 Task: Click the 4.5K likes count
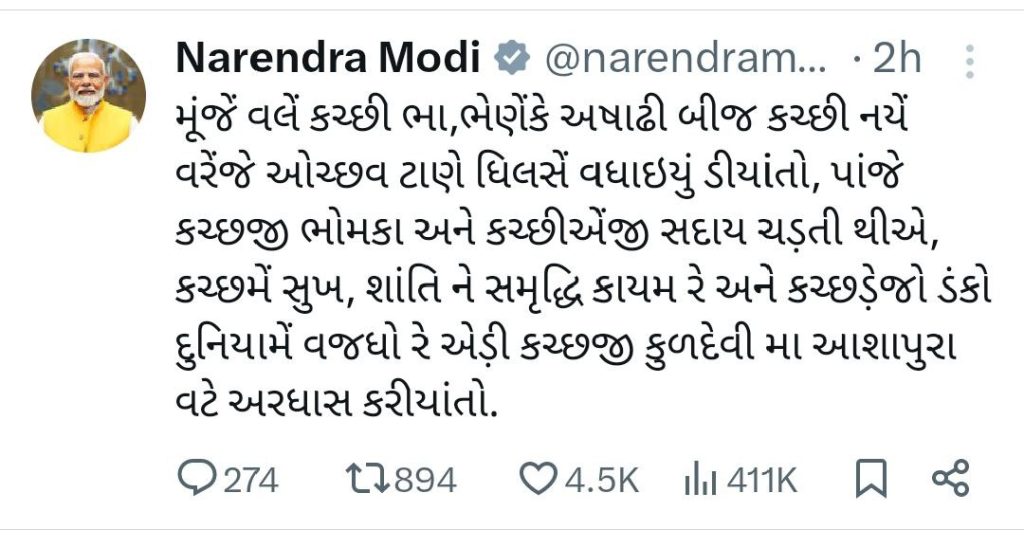pos(601,481)
